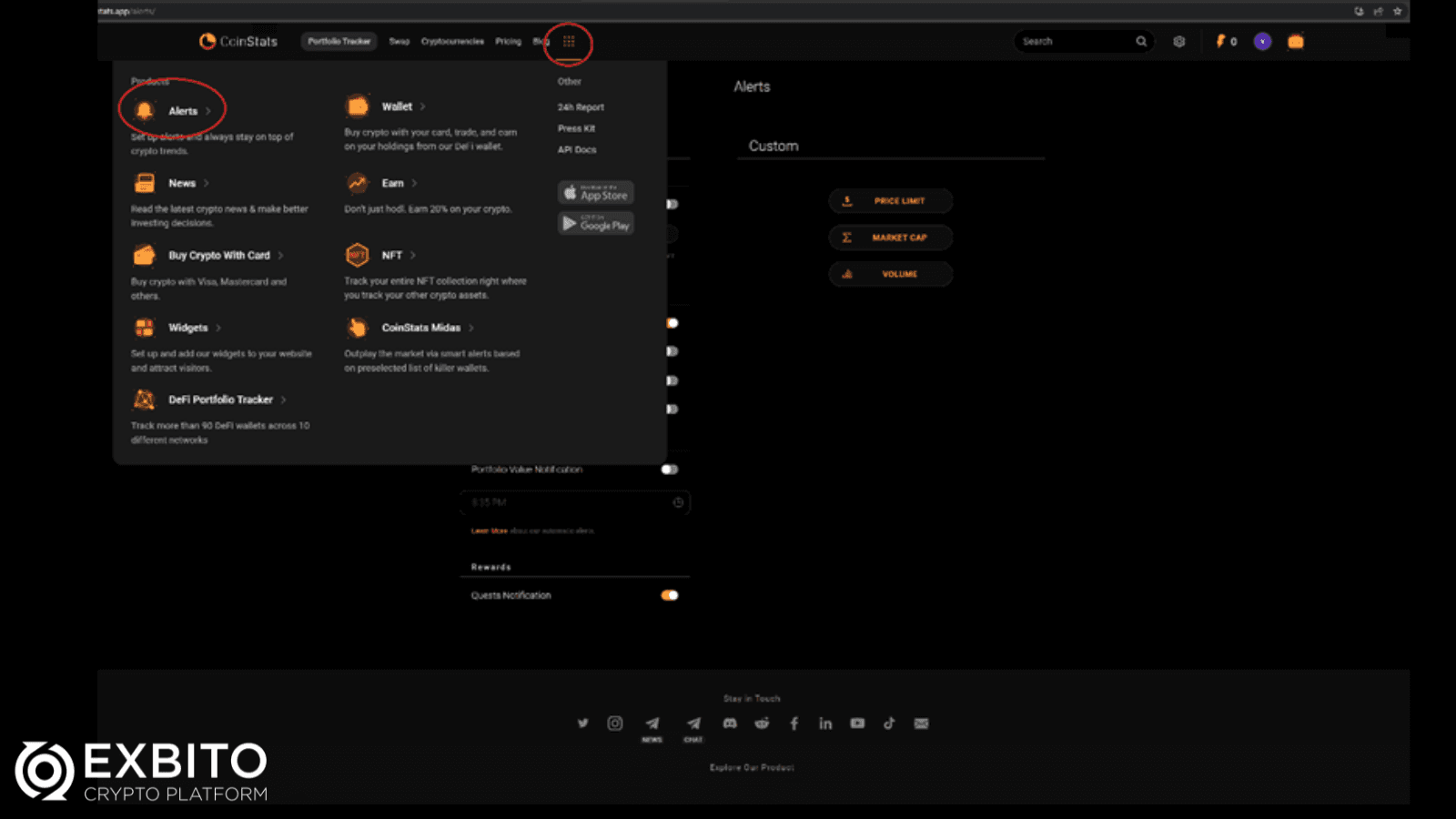Open the TikTok footer icon
The height and width of the screenshot is (819, 1456).
click(x=889, y=723)
